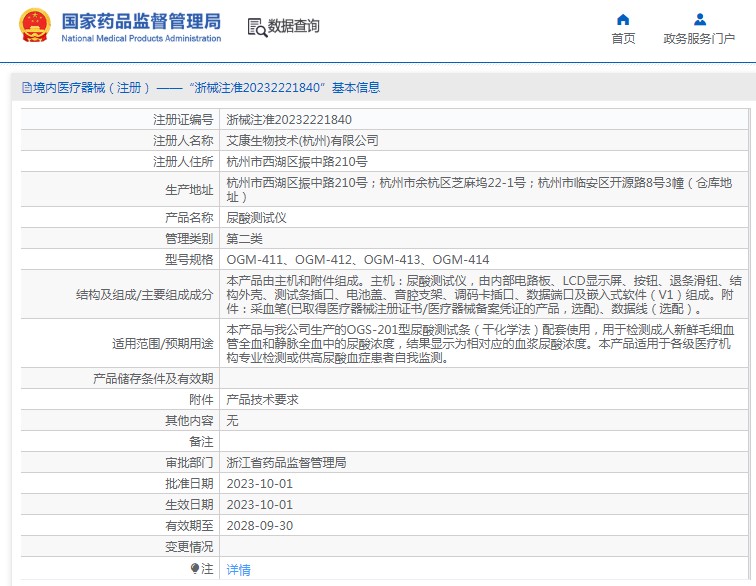Click the 结构及组成 description text
Image resolution: width=756 pixels, height=586 pixels.
coord(484,294)
